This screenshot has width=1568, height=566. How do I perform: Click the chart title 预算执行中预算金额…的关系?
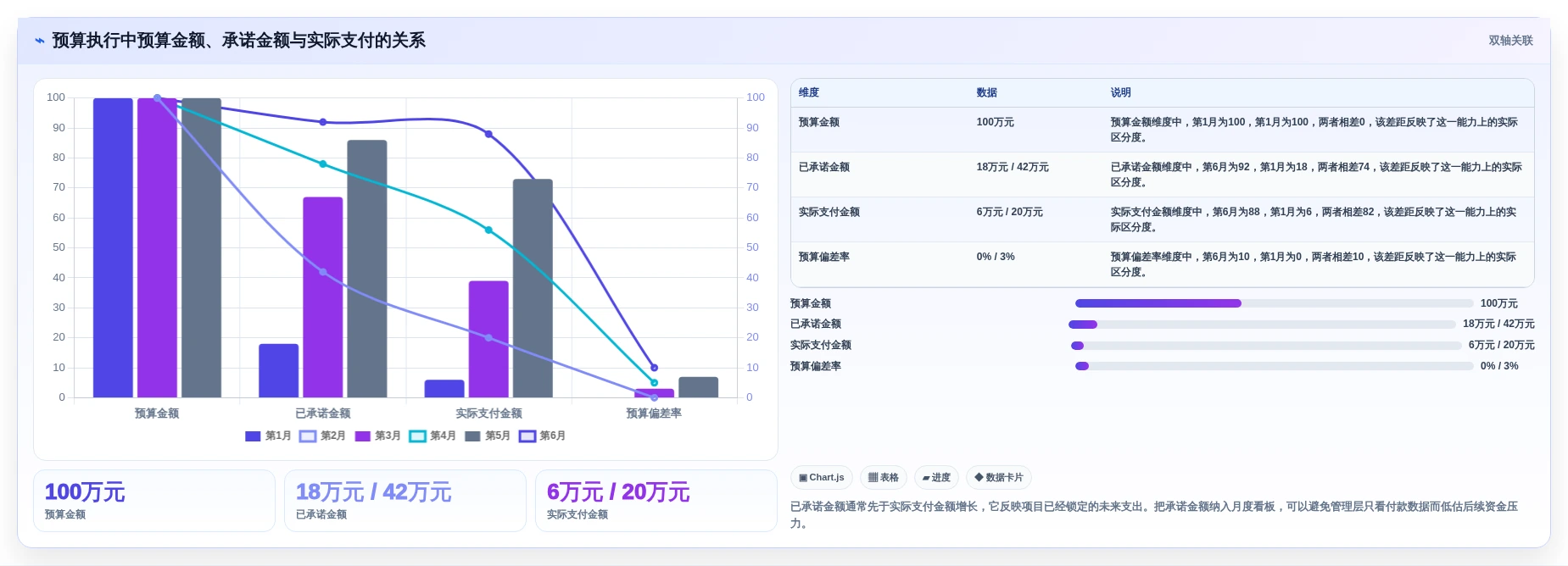tap(239, 41)
